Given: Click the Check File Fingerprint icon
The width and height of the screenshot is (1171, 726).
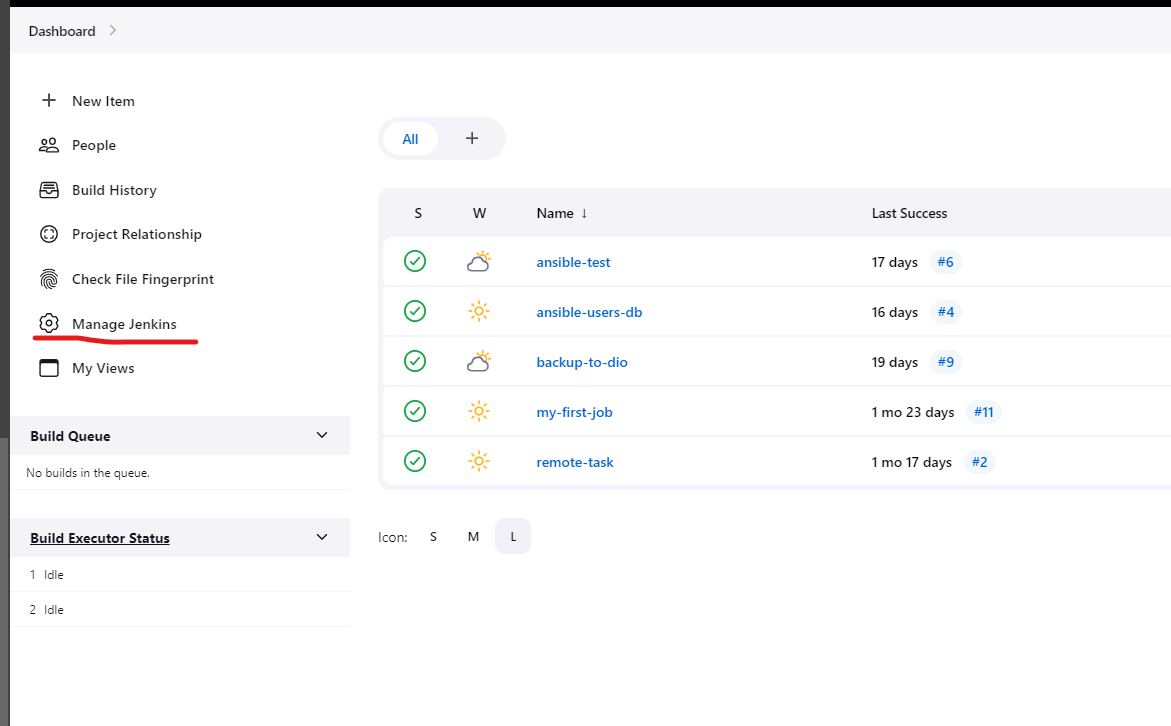Looking at the screenshot, I should (49, 279).
